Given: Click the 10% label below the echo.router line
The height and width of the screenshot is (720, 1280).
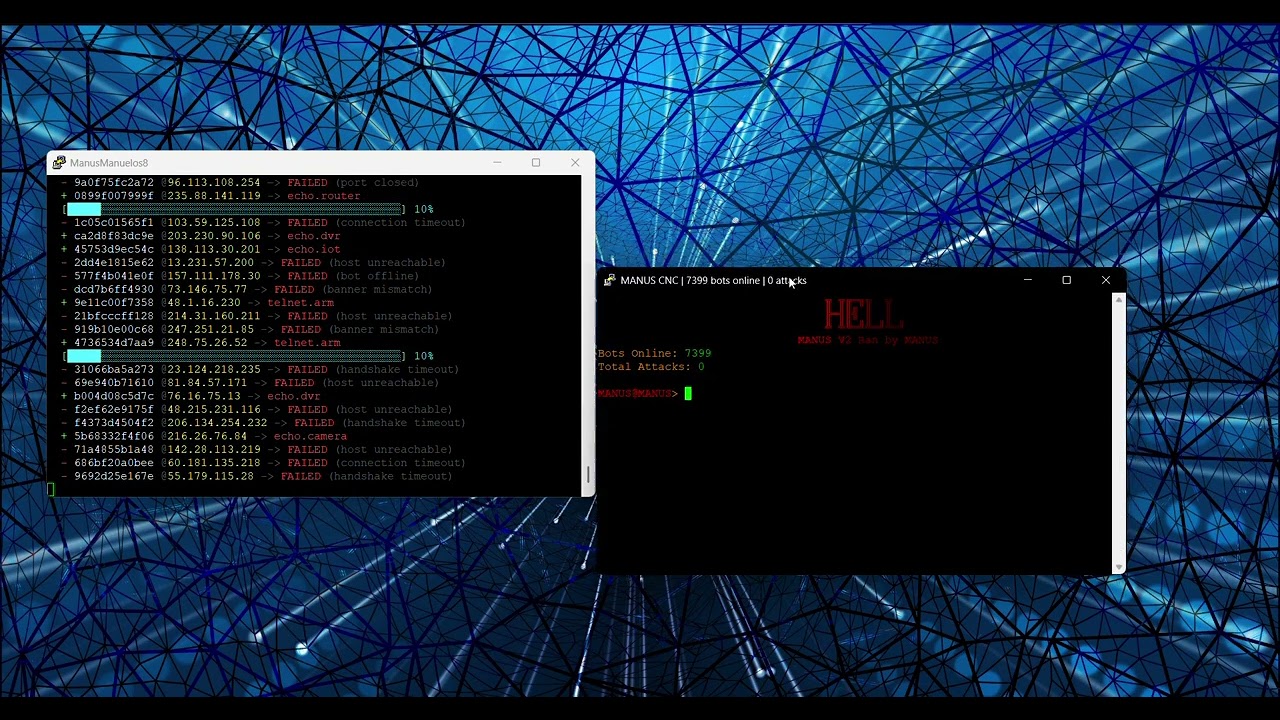Looking at the screenshot, I should pos(424,209).
